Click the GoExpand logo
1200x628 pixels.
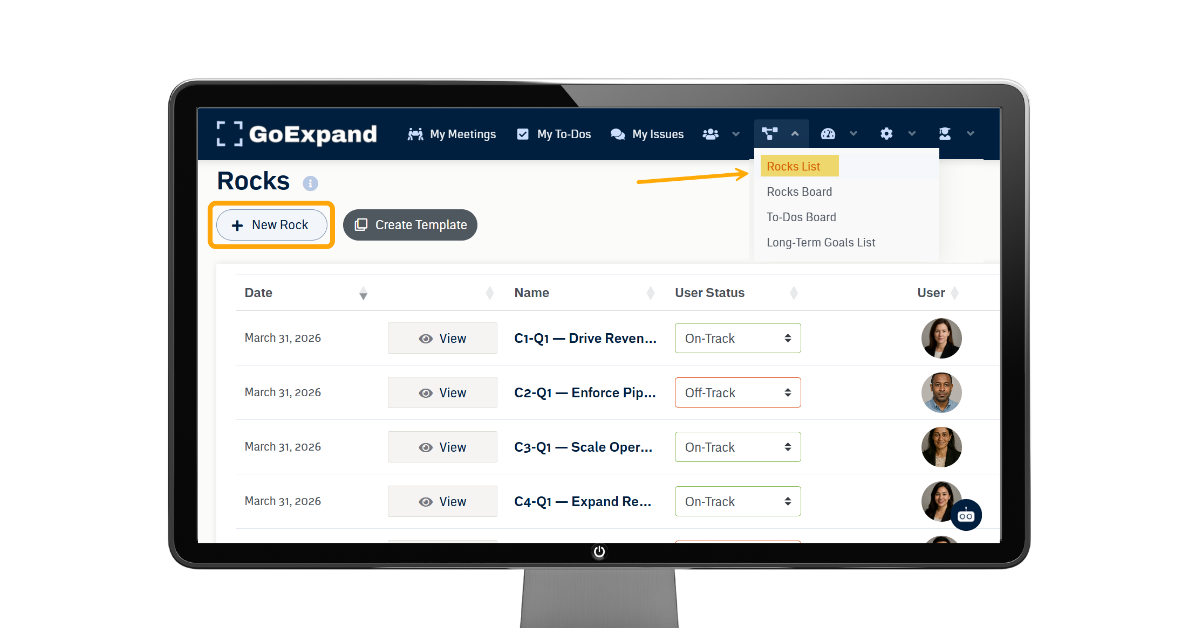(297, 134)
